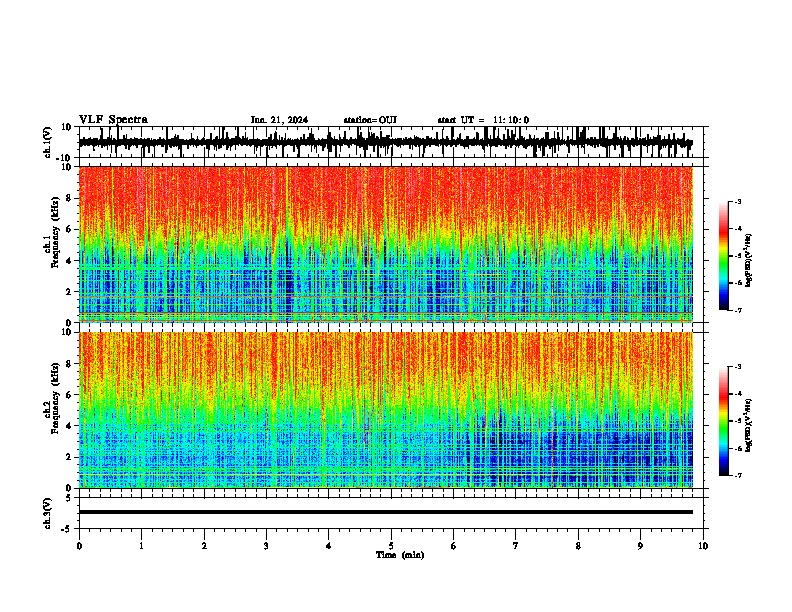
Task: Click the 6 kHz tick on ch.2 spectrogram
Action: coord(69,395)
